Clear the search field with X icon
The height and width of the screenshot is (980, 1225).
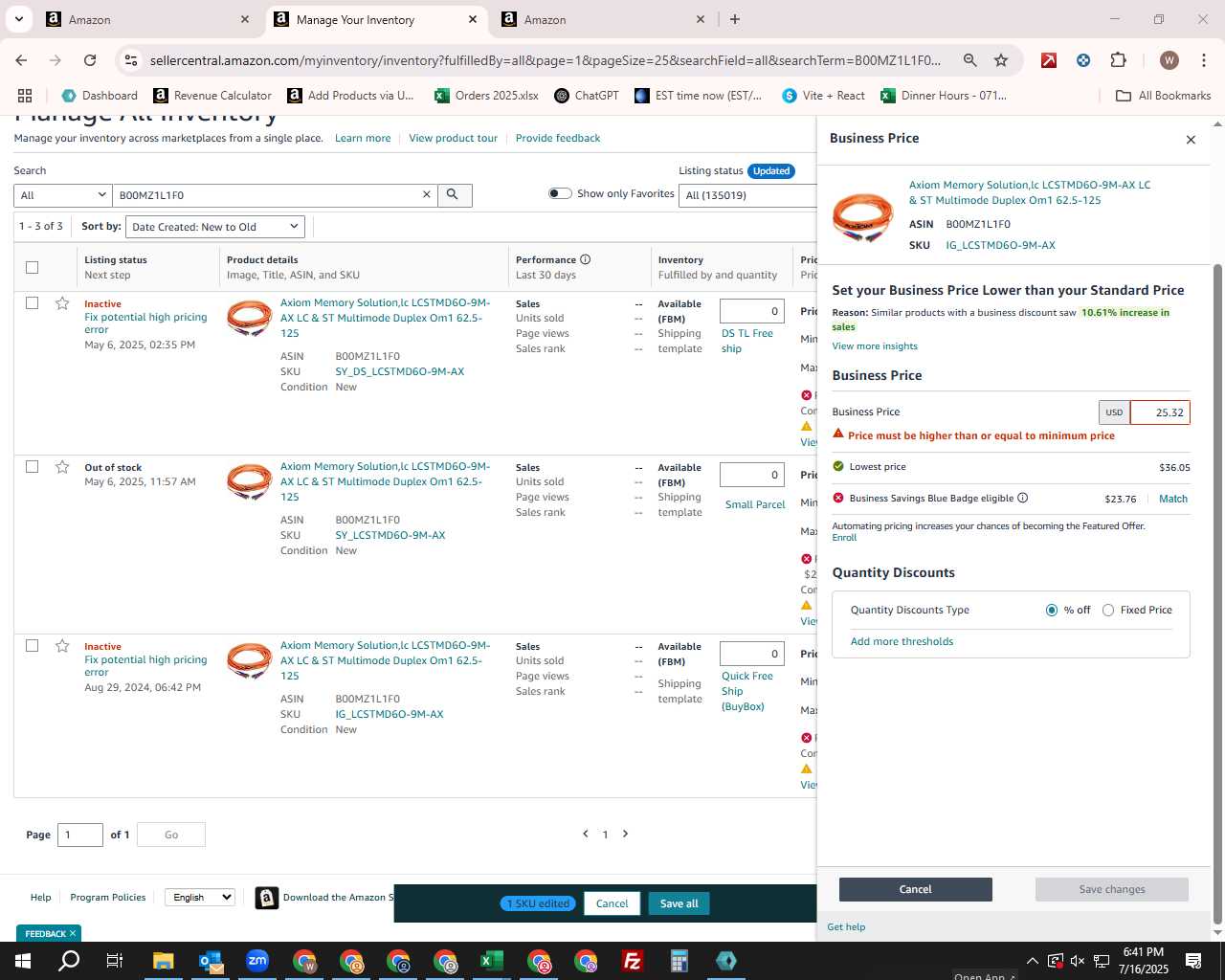427,195
